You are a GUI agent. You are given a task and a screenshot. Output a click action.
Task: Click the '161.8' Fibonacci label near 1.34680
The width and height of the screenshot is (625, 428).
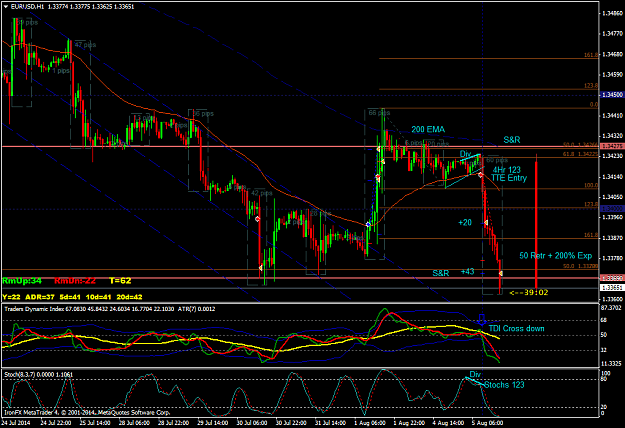(591, 55)
